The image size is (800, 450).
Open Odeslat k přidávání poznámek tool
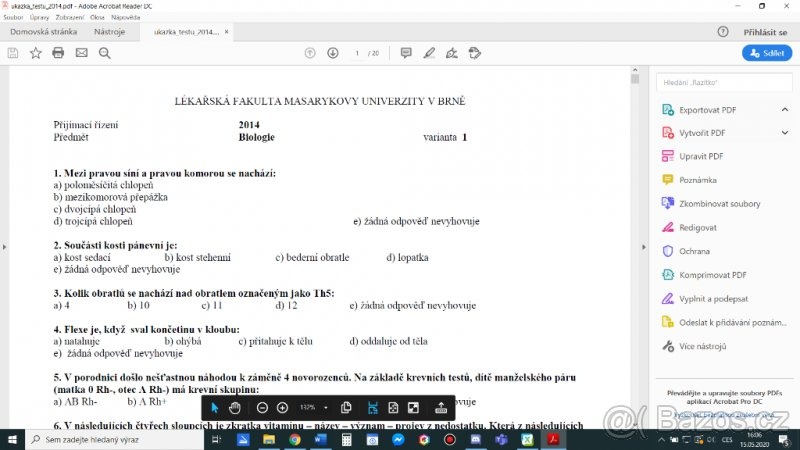(733, 322)
